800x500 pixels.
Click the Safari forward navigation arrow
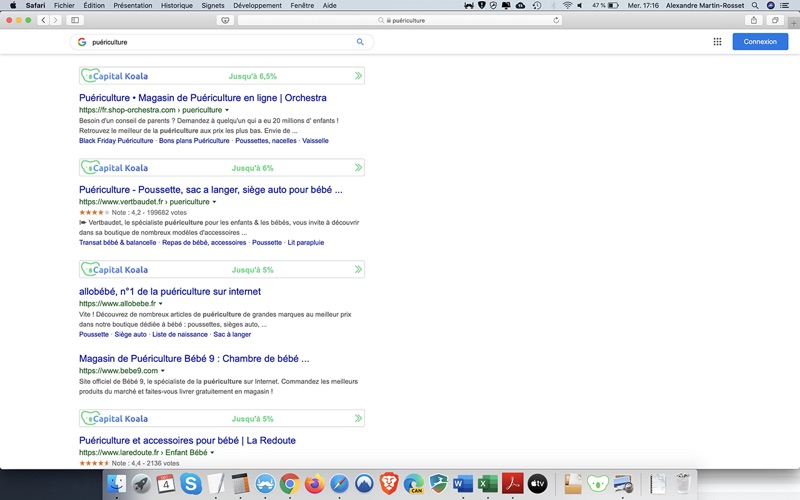tap(56, 20)
